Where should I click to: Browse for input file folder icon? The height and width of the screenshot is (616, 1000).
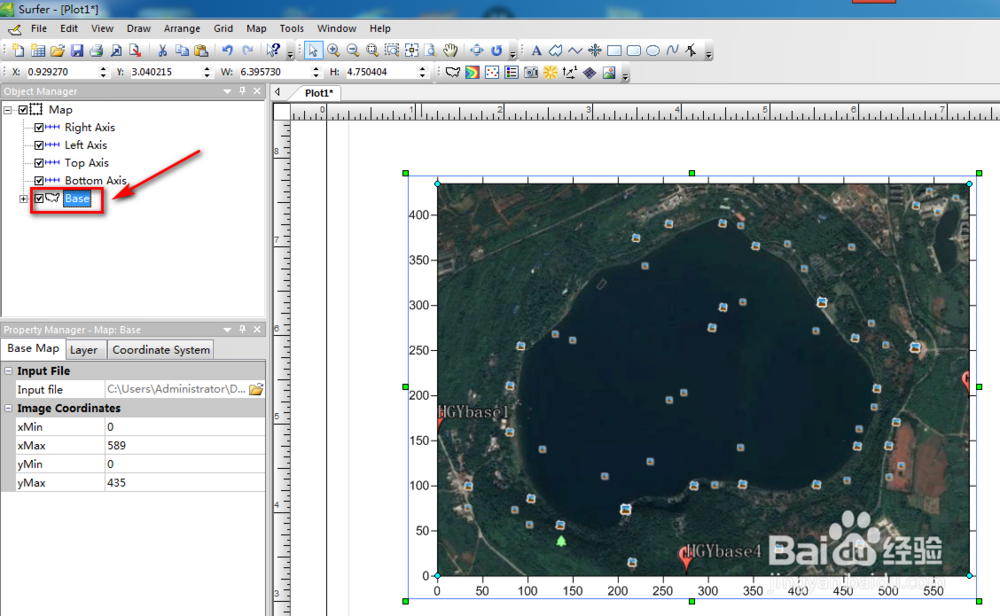256,389
